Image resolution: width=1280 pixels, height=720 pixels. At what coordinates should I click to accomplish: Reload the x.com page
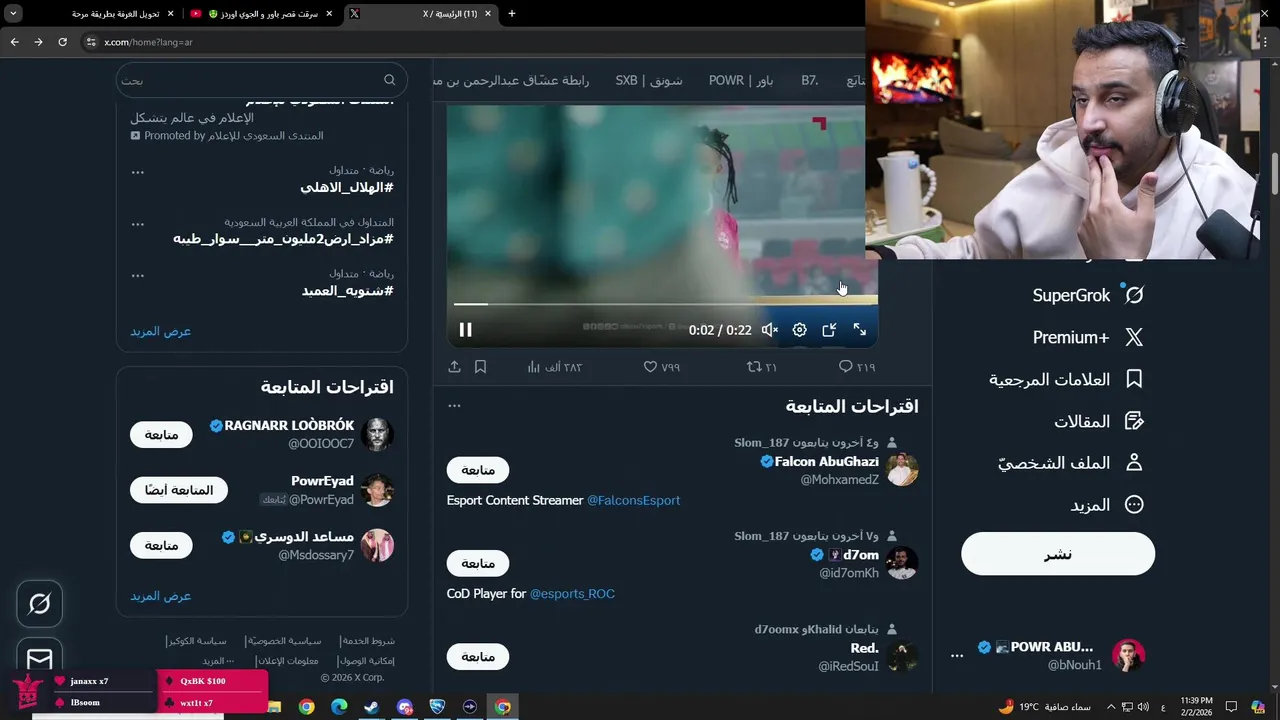pyautogui.click(x=62, y=42)
